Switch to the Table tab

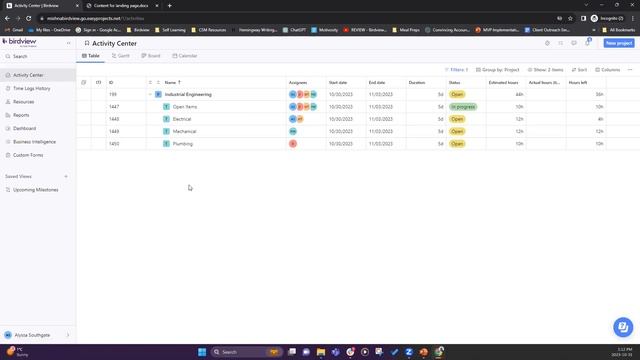[91, 56]
